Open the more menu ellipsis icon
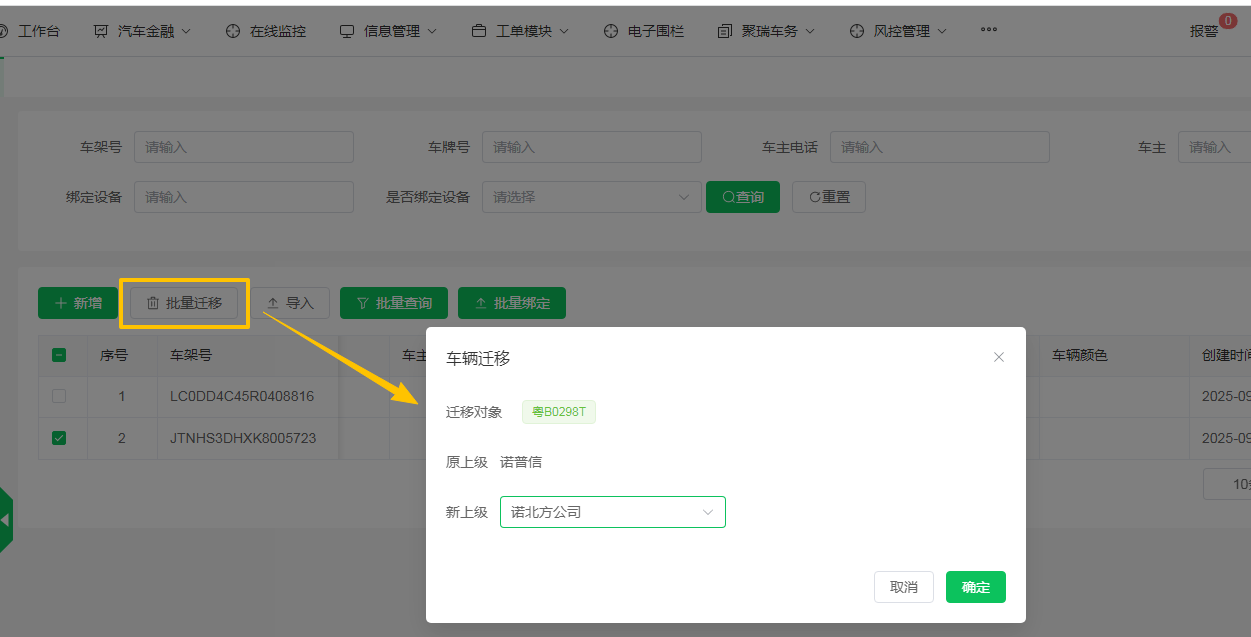This screenshot has width=1251, height=637. tap(988, 30)
